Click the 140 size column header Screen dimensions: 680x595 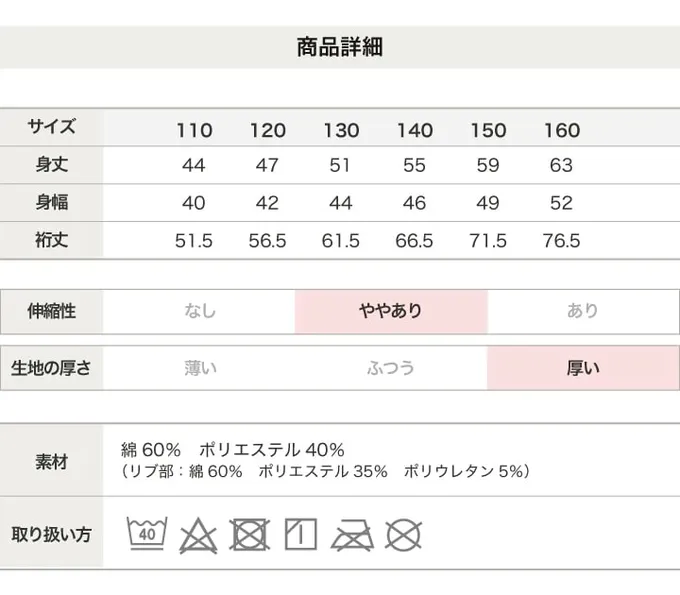pyautogui.click(x=415, y=130)
